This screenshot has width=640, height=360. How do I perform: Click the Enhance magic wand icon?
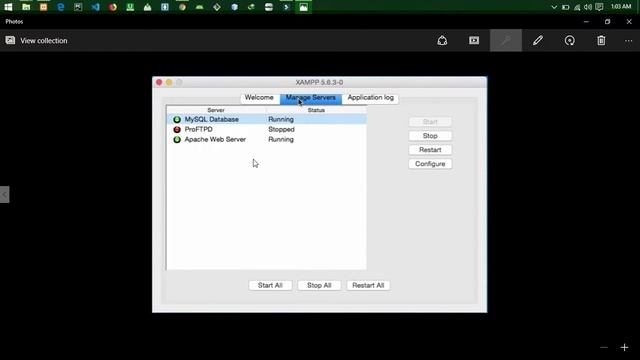(x=506, y=40)
